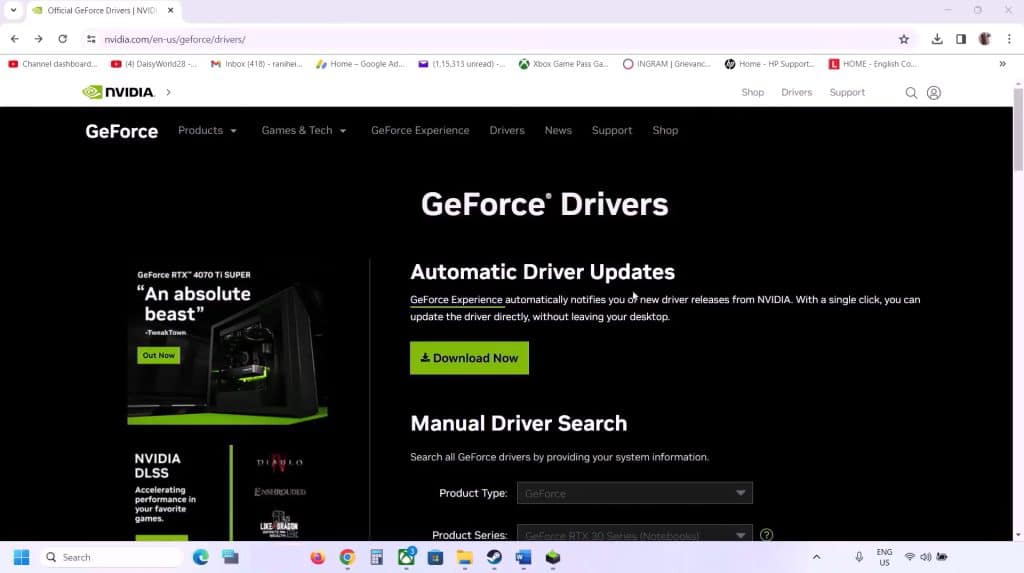Screen dimensions: 1024x573
Task: Switch to Official GeForce Drivers tab
Action: [x=101, y=10]
